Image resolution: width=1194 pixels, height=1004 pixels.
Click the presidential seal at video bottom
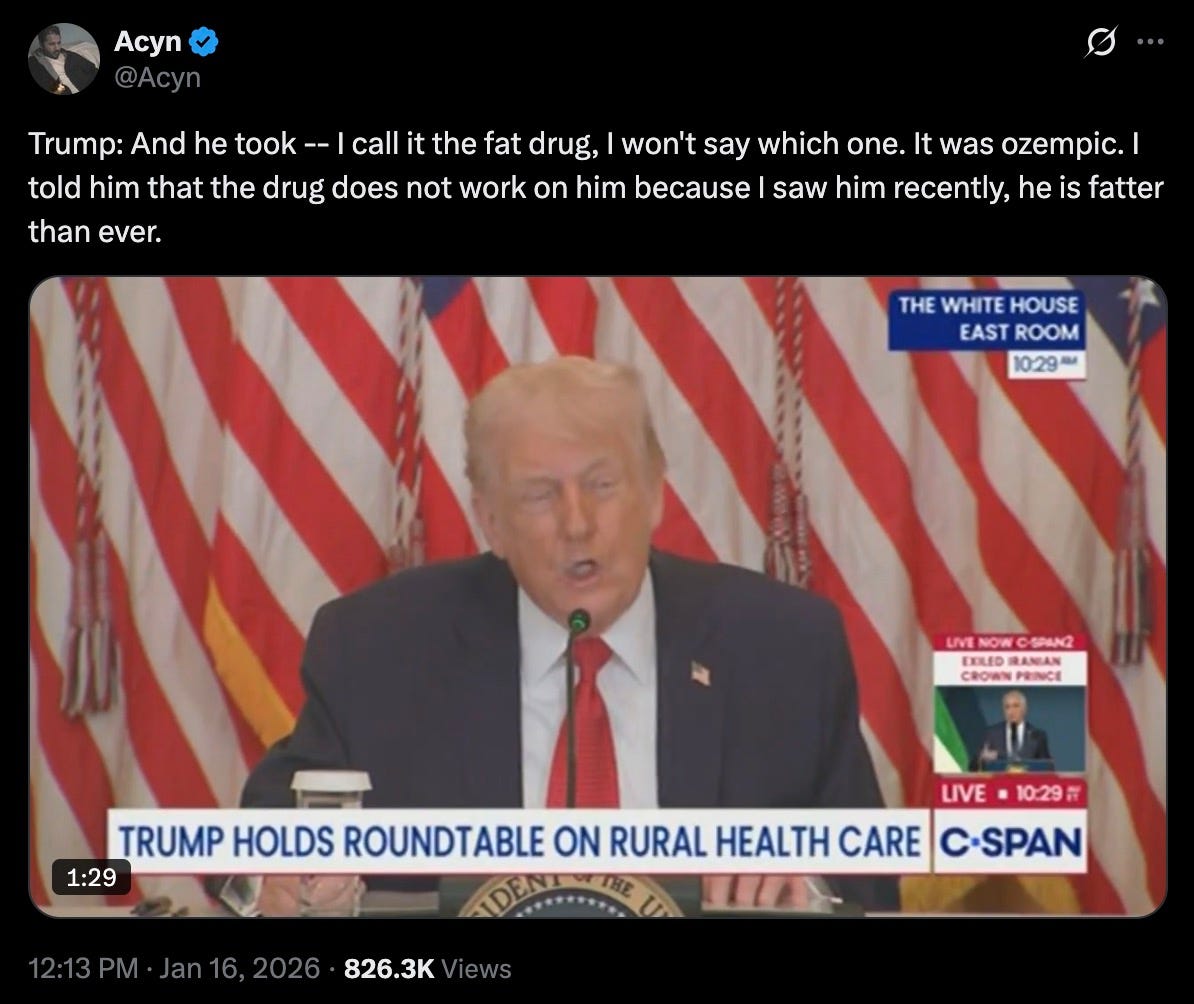click(x=570, y=897)
